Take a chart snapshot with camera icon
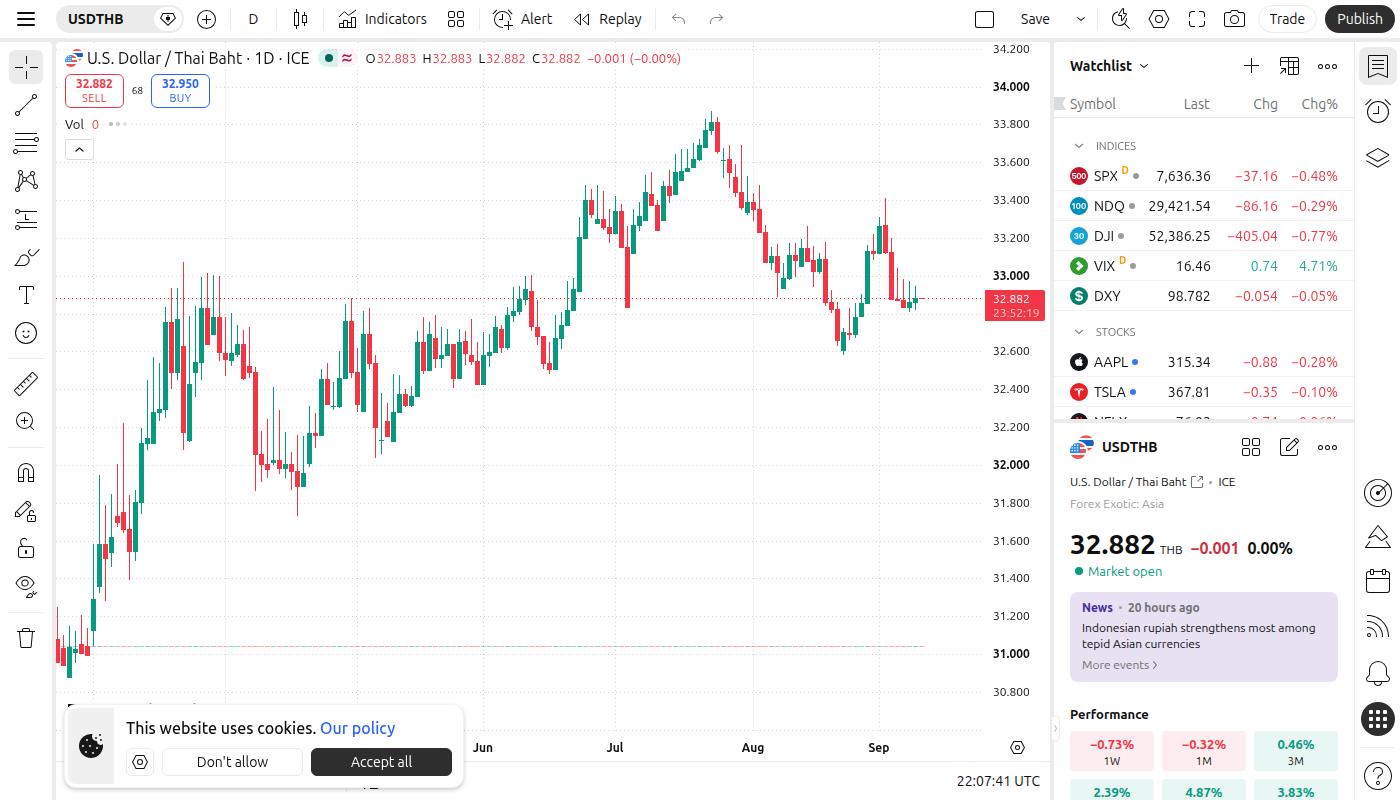The width and height of the screenshot is (1400, 800). (x=1235, y=19)
